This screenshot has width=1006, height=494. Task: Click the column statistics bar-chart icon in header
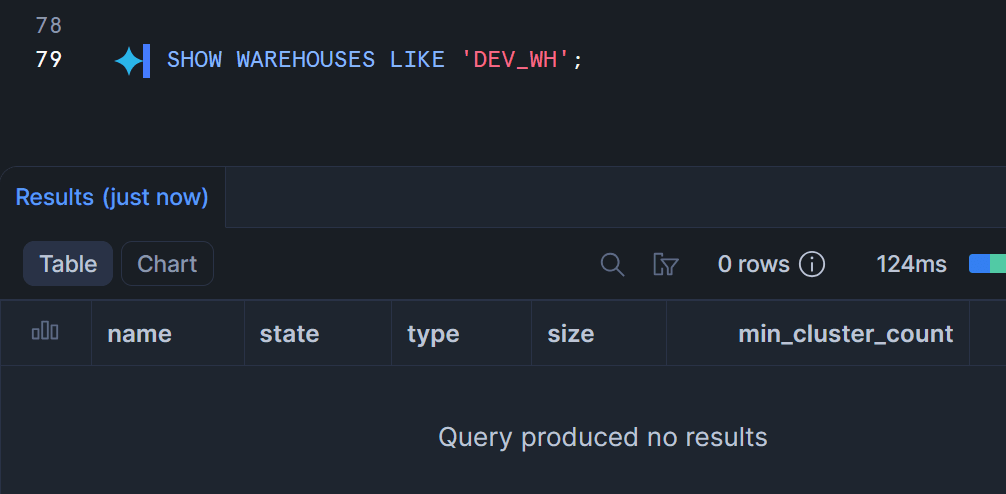[45, 332]
